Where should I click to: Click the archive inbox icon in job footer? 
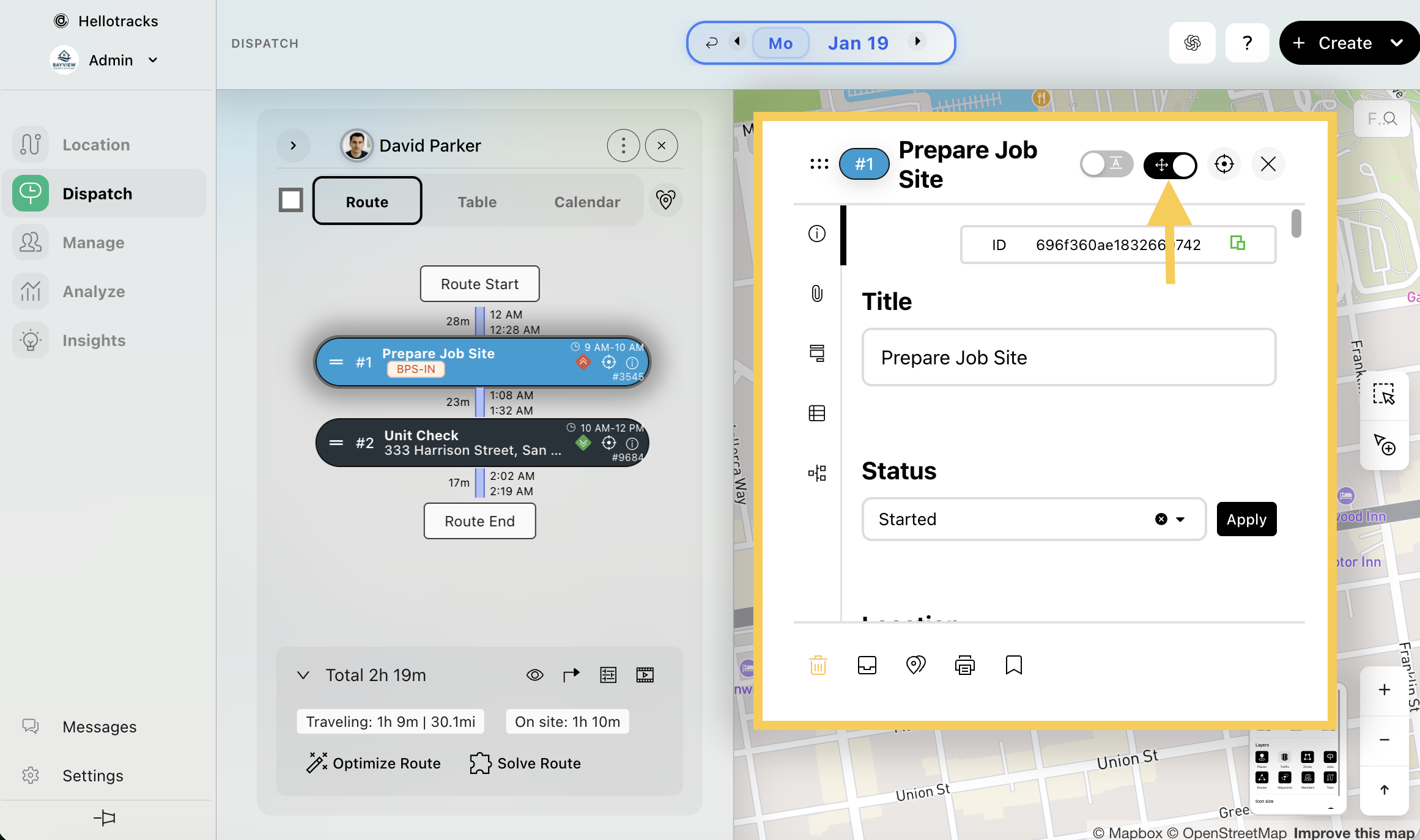867,665
